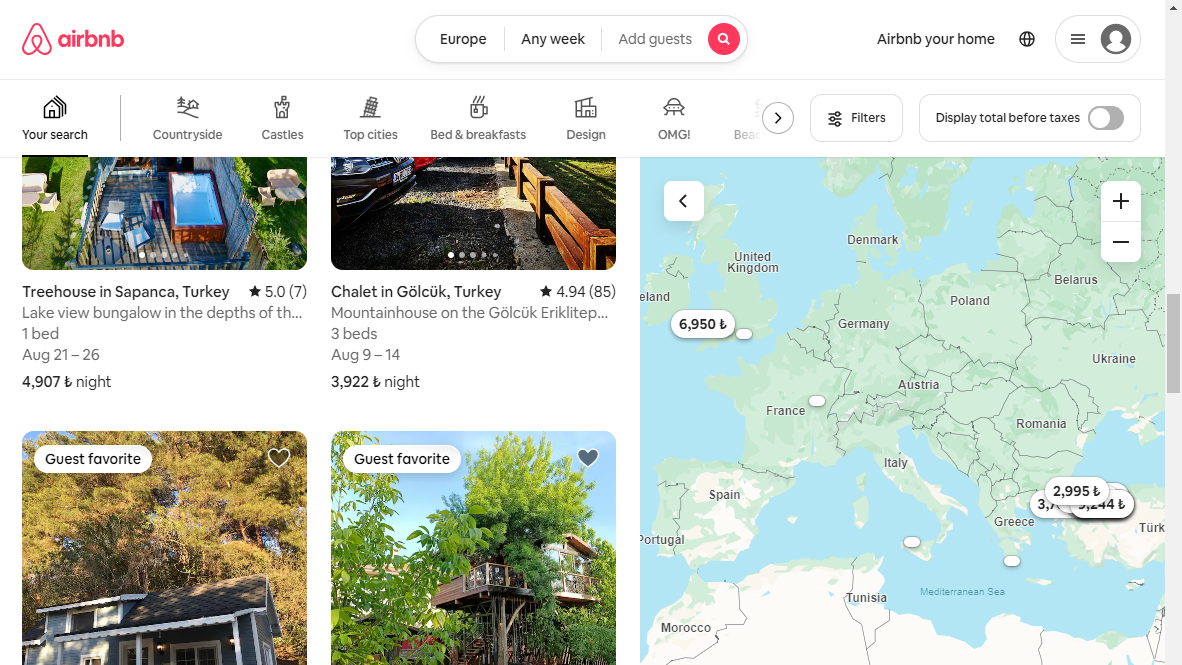Open the language globe icon

[1027, 39]
